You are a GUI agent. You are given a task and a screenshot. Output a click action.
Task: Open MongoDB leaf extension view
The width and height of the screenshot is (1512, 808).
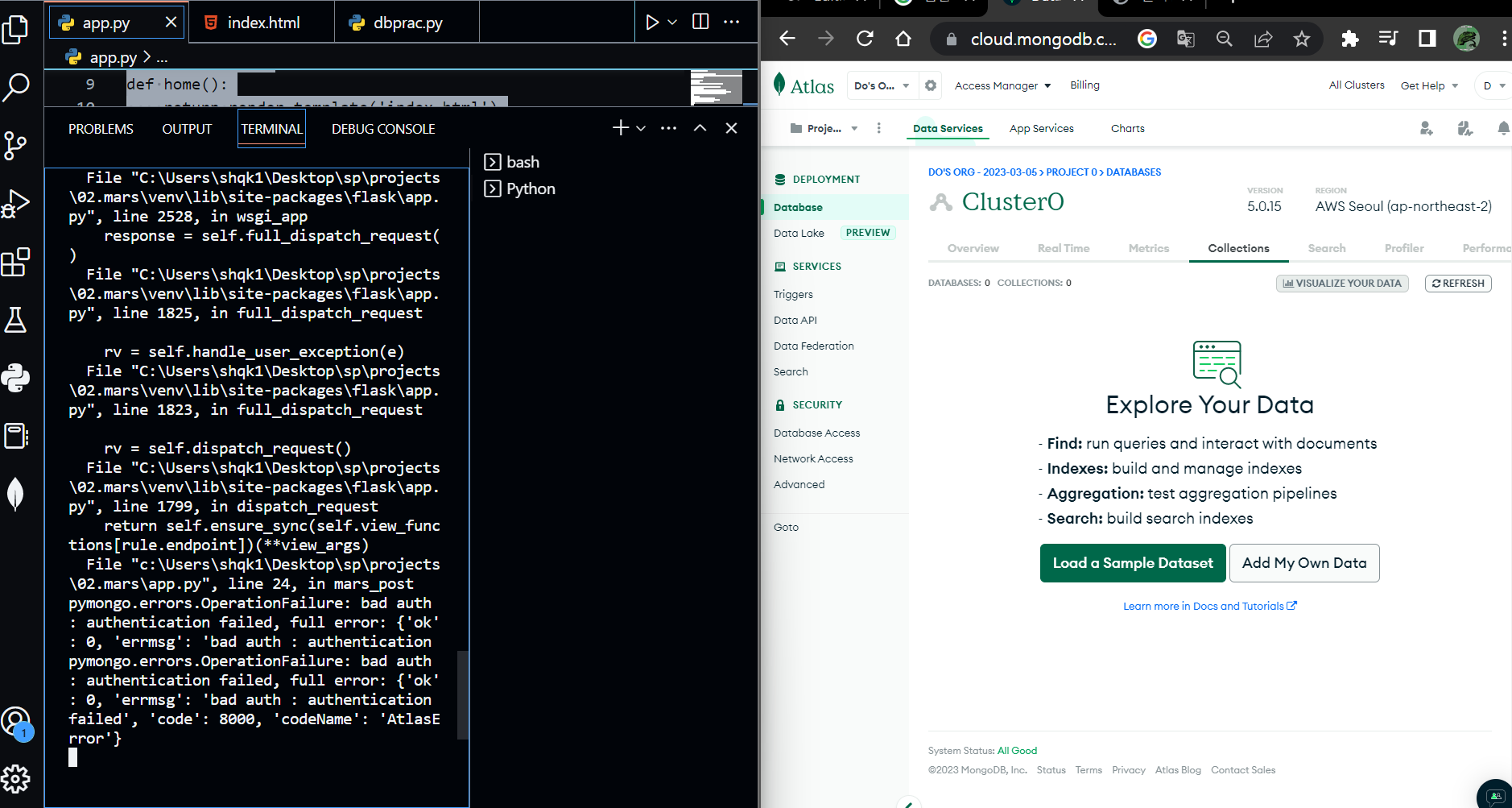(x=15, y=494)
